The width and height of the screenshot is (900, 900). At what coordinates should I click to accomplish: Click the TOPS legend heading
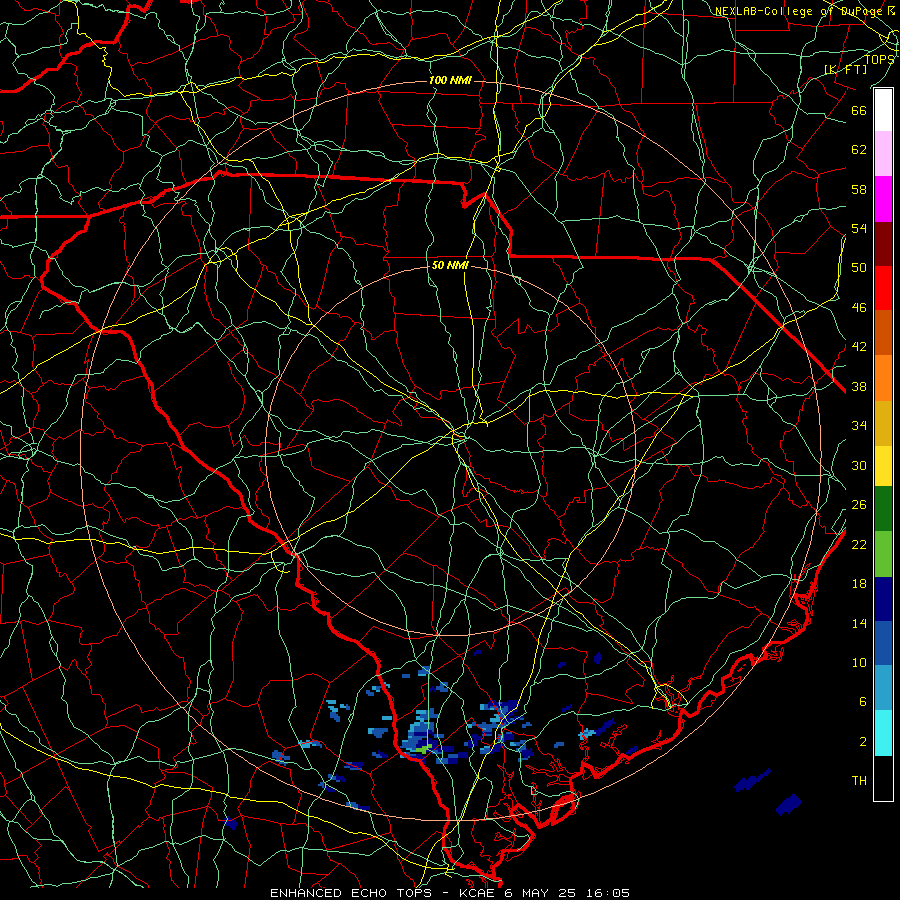[x=879, y=59]
